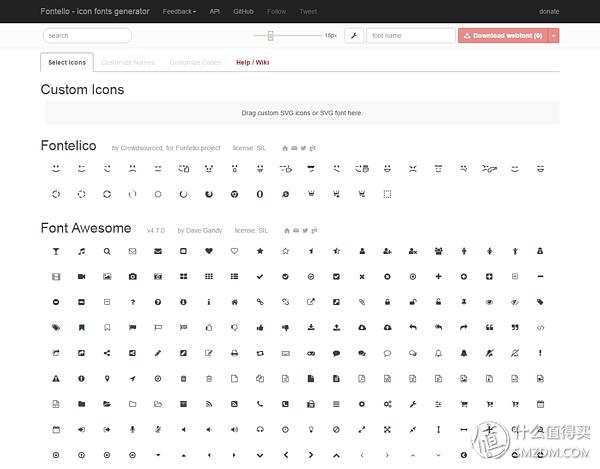600x469 pixels.
Task: Select the pencil icon
Action: [x=158, y=353]
